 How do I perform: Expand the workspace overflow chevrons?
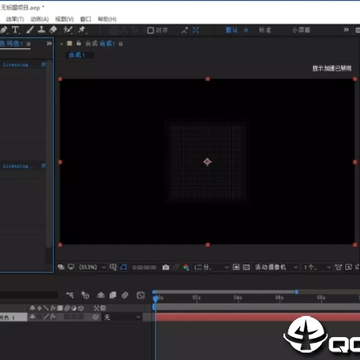click(x=346, y=30)
